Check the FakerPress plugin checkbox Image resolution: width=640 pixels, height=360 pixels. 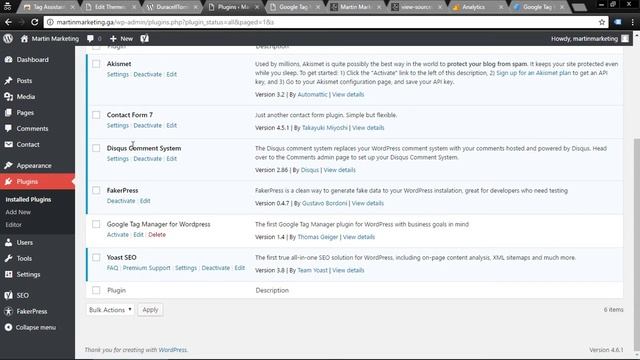96,190
